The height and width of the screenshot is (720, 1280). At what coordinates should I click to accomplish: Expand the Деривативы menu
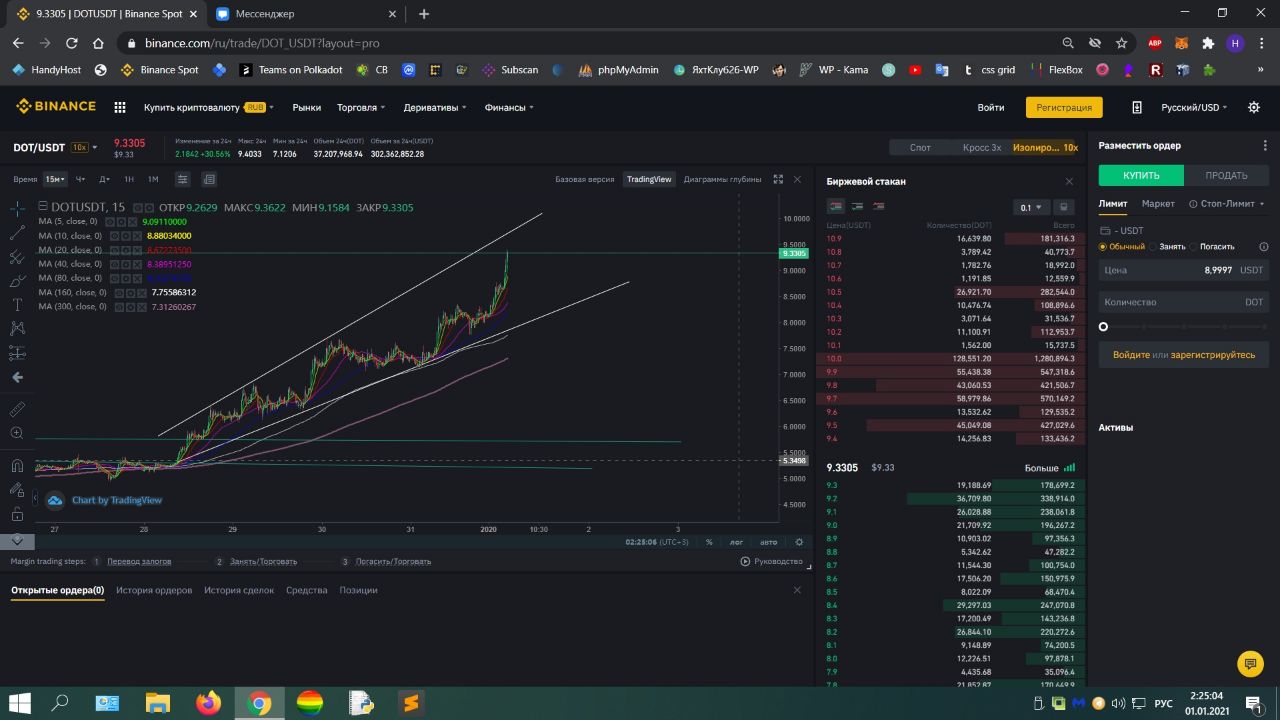[435, 107]
